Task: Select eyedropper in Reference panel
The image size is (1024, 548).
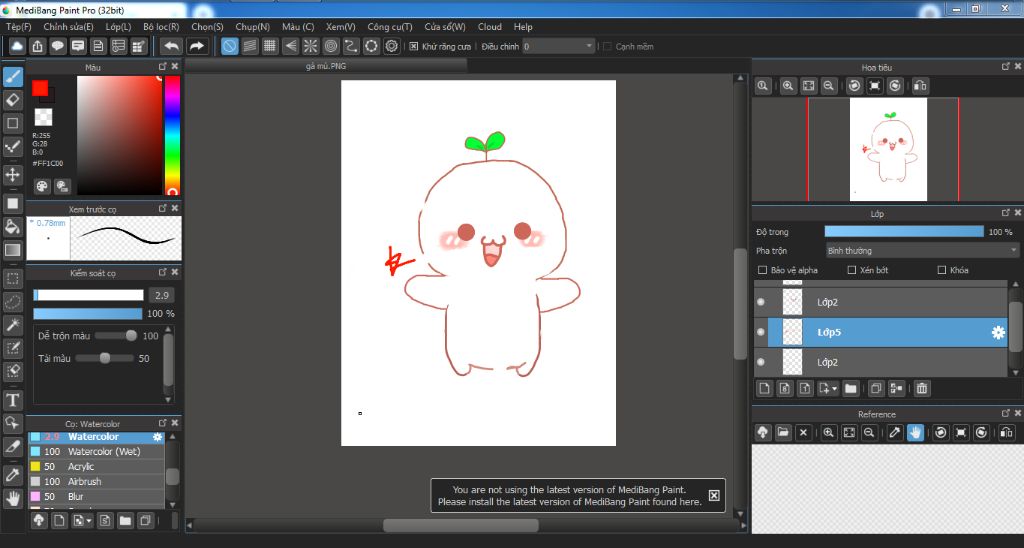Action: [895, 432]
